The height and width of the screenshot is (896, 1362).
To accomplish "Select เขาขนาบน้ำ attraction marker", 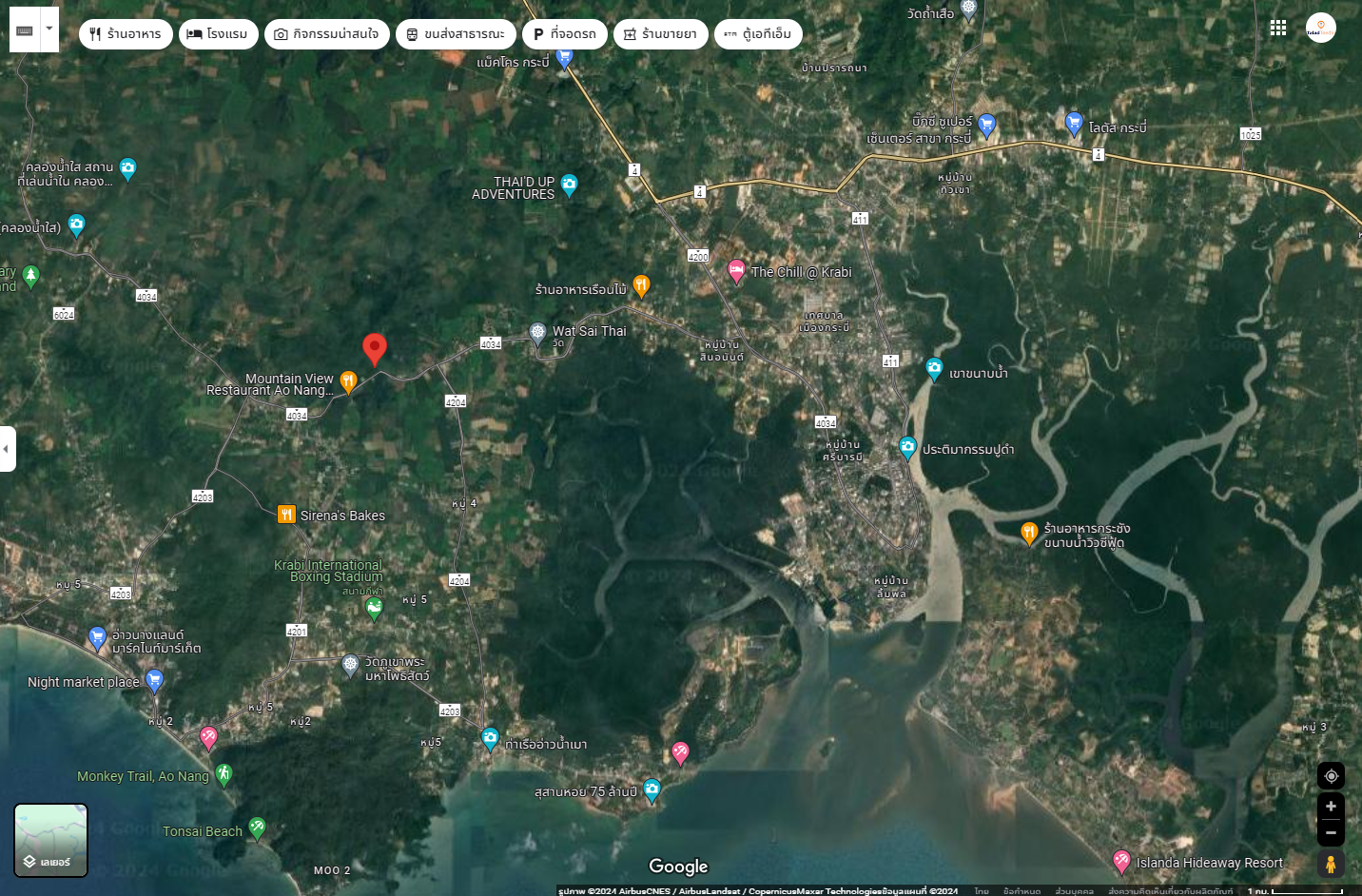I will (x=934, y=369).
